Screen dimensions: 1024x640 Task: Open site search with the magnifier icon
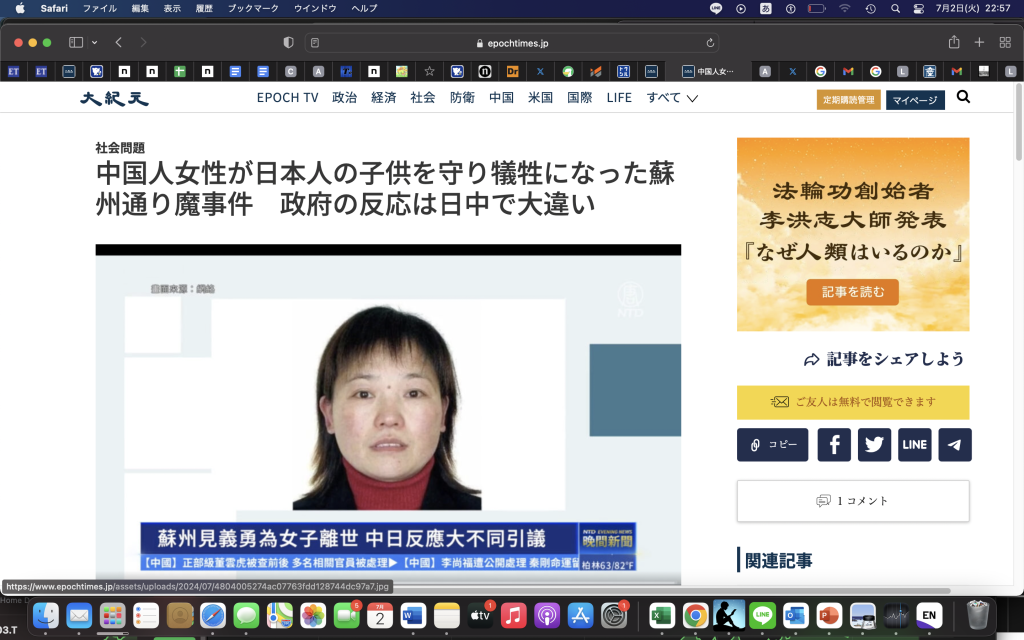click(x=962, y=97)
